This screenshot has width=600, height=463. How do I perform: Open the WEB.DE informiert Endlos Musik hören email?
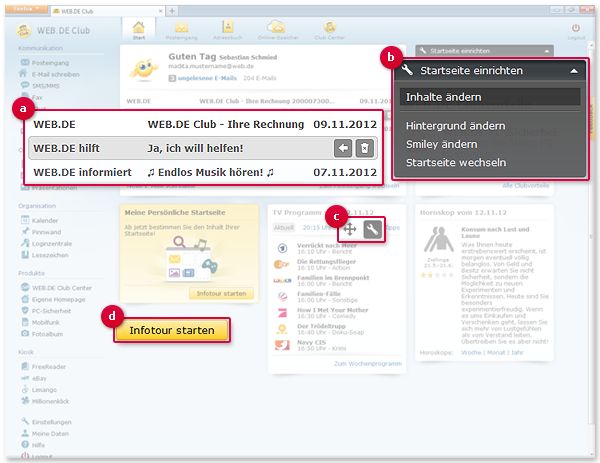[205, 172]
